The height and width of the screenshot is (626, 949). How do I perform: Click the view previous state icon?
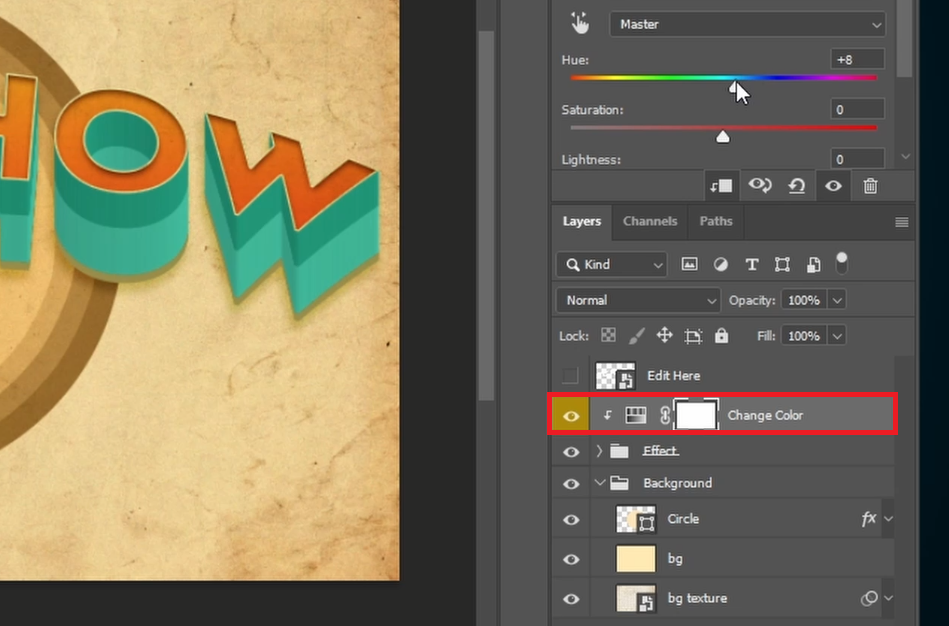click(x=759, y=186)
